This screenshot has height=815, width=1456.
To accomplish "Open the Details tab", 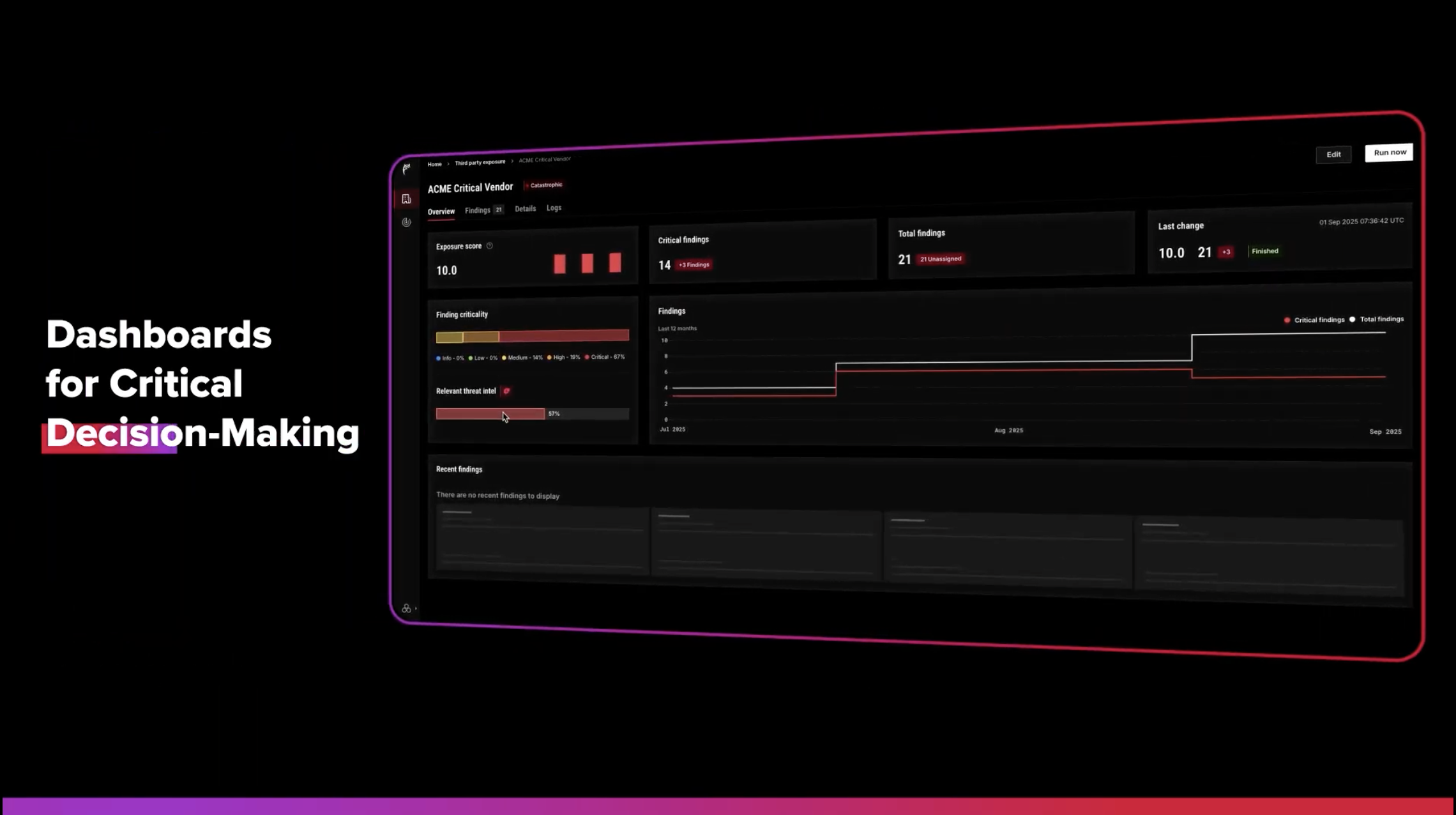I will 526,209.
